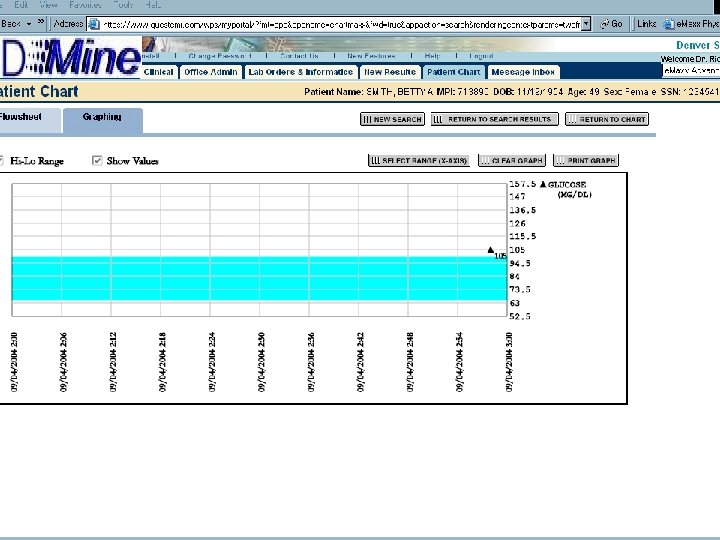The width and height of the screenshot is (720, 540).
Task: Click the eMaxx link icon in Links bar
Action: point(668,24)
